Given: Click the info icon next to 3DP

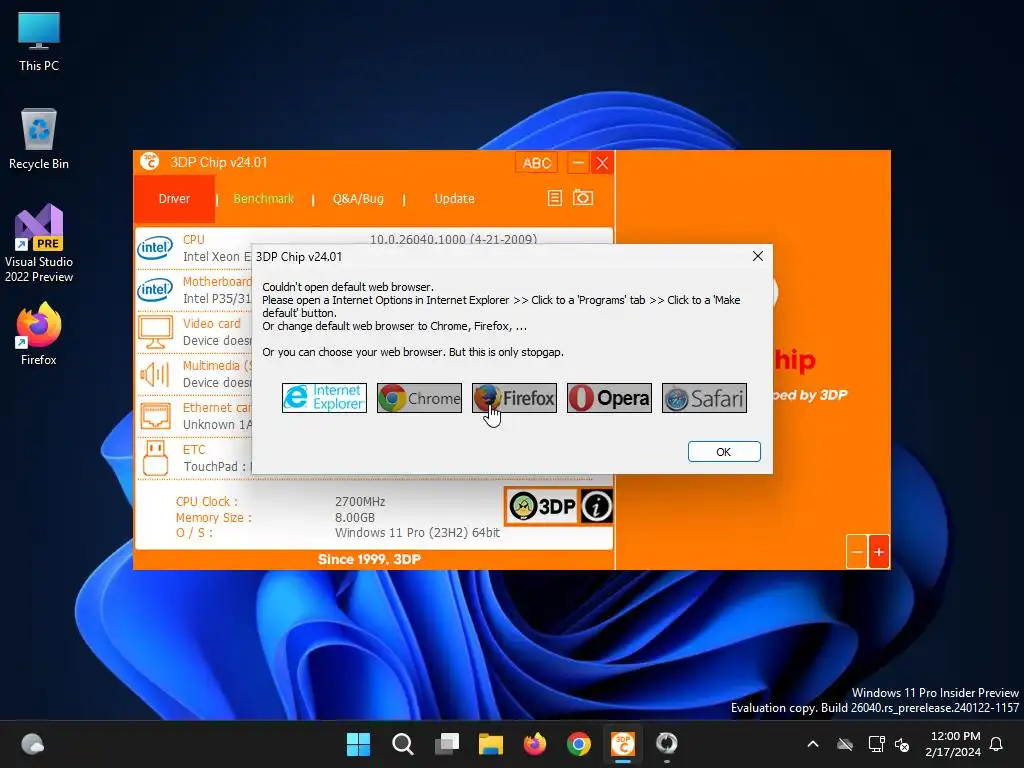Looking at the screenshot, I should point(596,506).
